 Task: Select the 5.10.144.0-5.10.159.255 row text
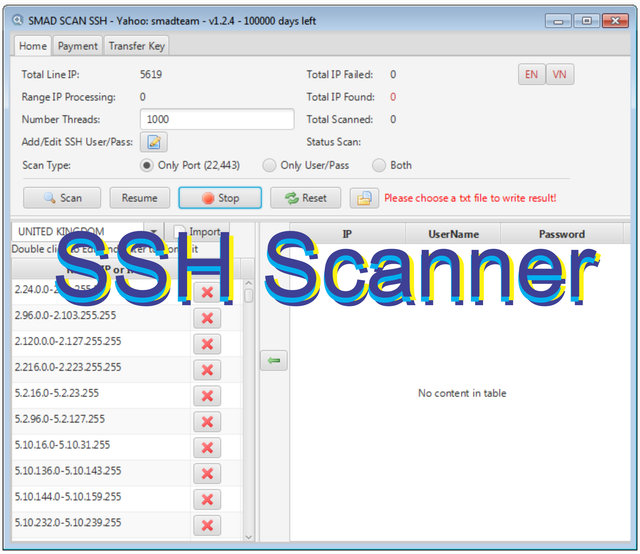(68, 497)
